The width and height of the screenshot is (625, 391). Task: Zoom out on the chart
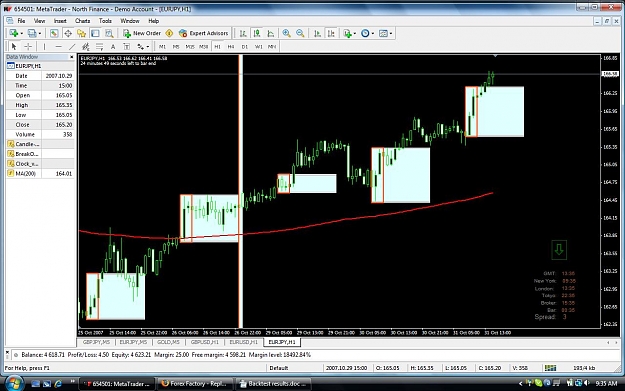(301, 33)
